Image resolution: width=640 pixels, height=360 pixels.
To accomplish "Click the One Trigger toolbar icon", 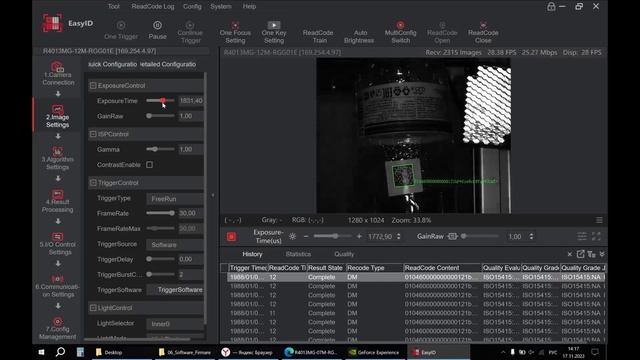I will (x=121, y=26).
